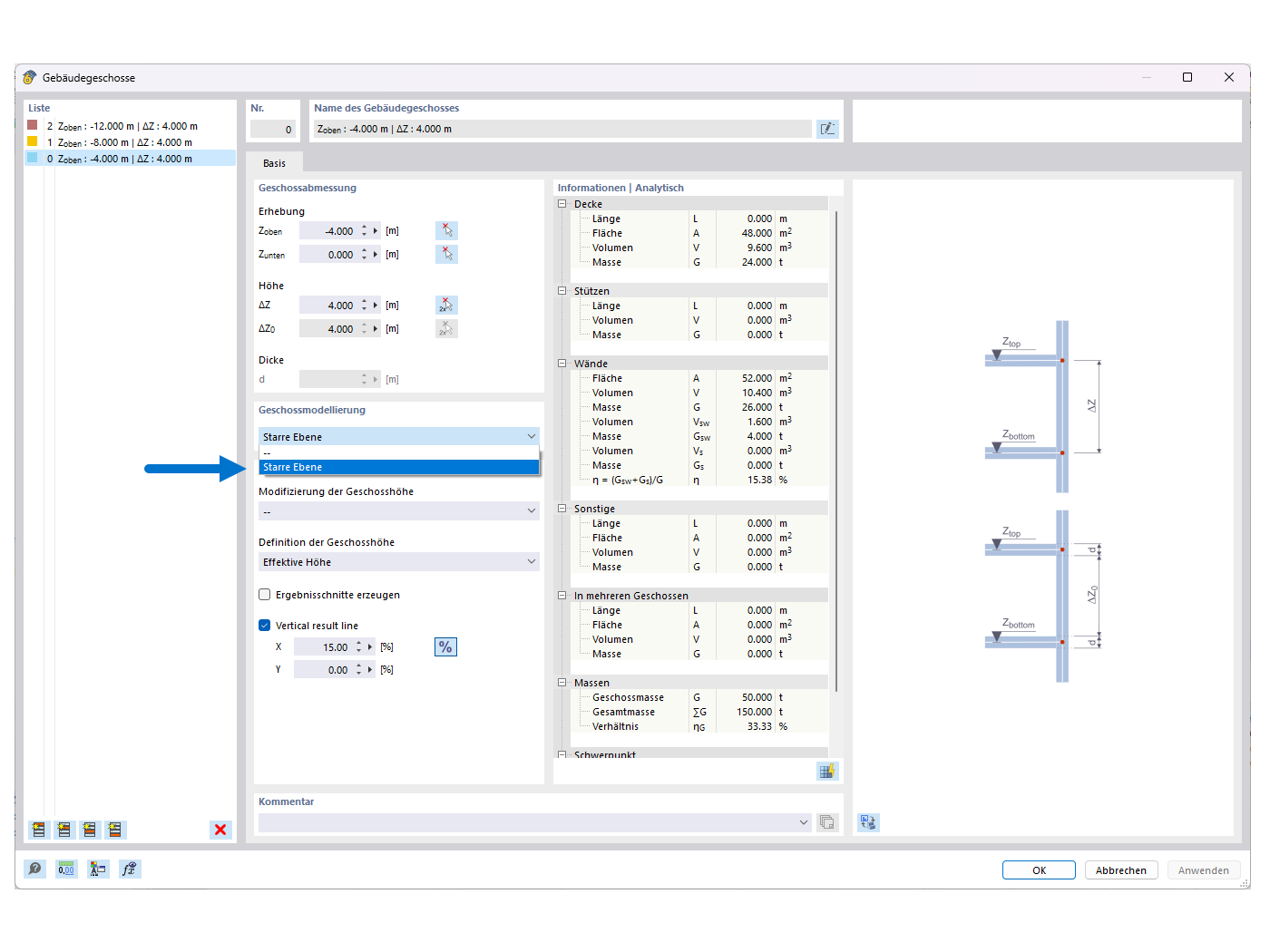Uncheck the Vertical result line checkbox

(x=265, y=626)
